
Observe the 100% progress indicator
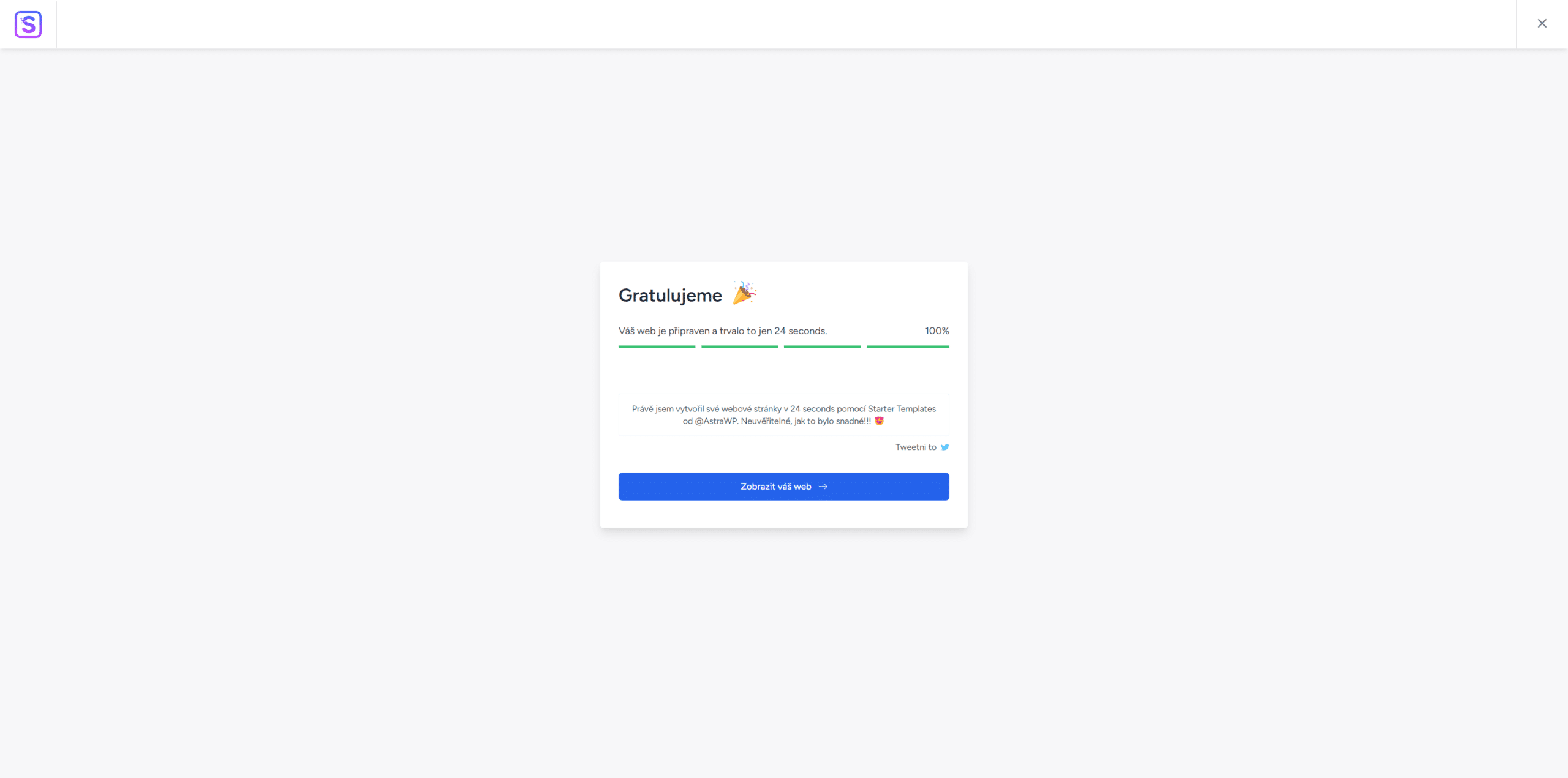tap(935, 331)
